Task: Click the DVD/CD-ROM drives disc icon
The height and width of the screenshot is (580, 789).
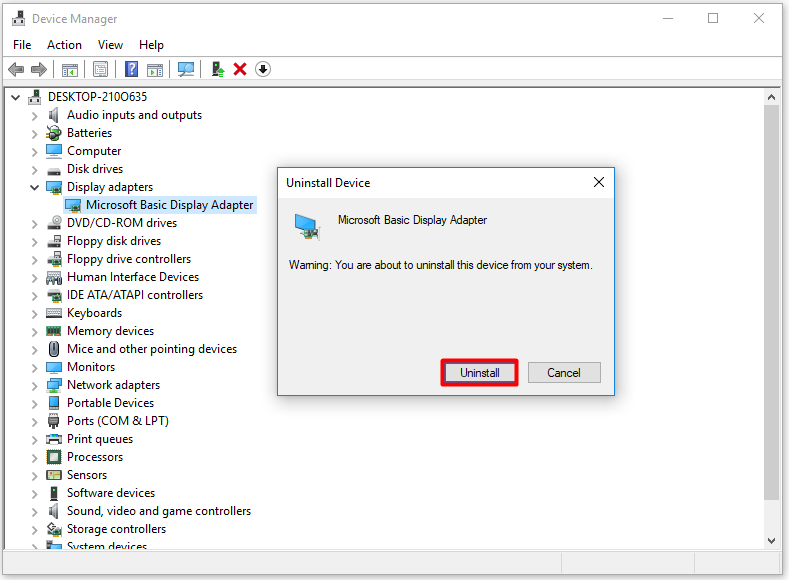Action: click(54, 223)
